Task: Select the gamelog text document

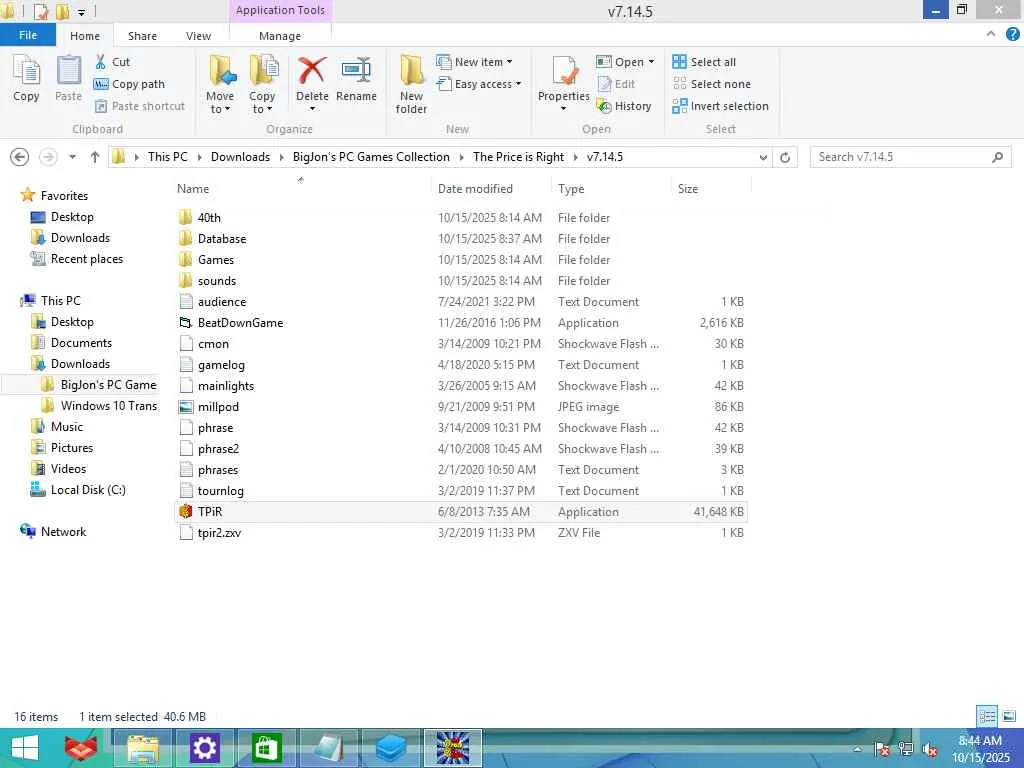Action: pyautogui.click(x=461, y=365)
